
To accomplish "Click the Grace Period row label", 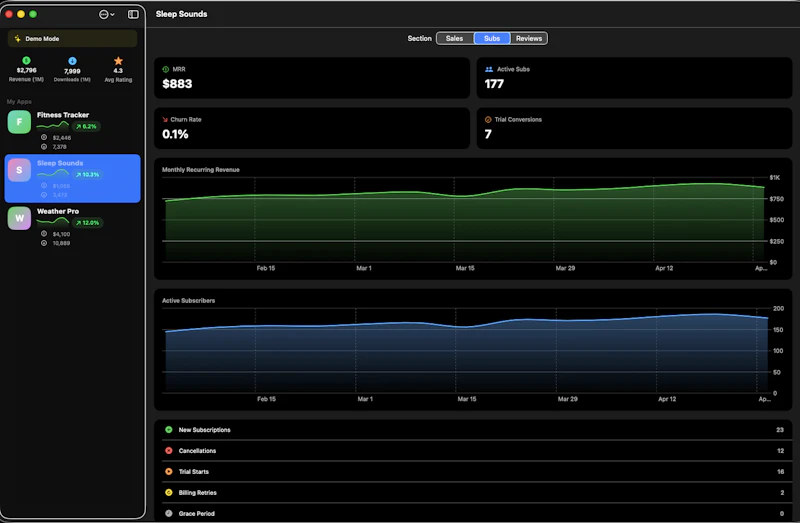I will (196, 514).
